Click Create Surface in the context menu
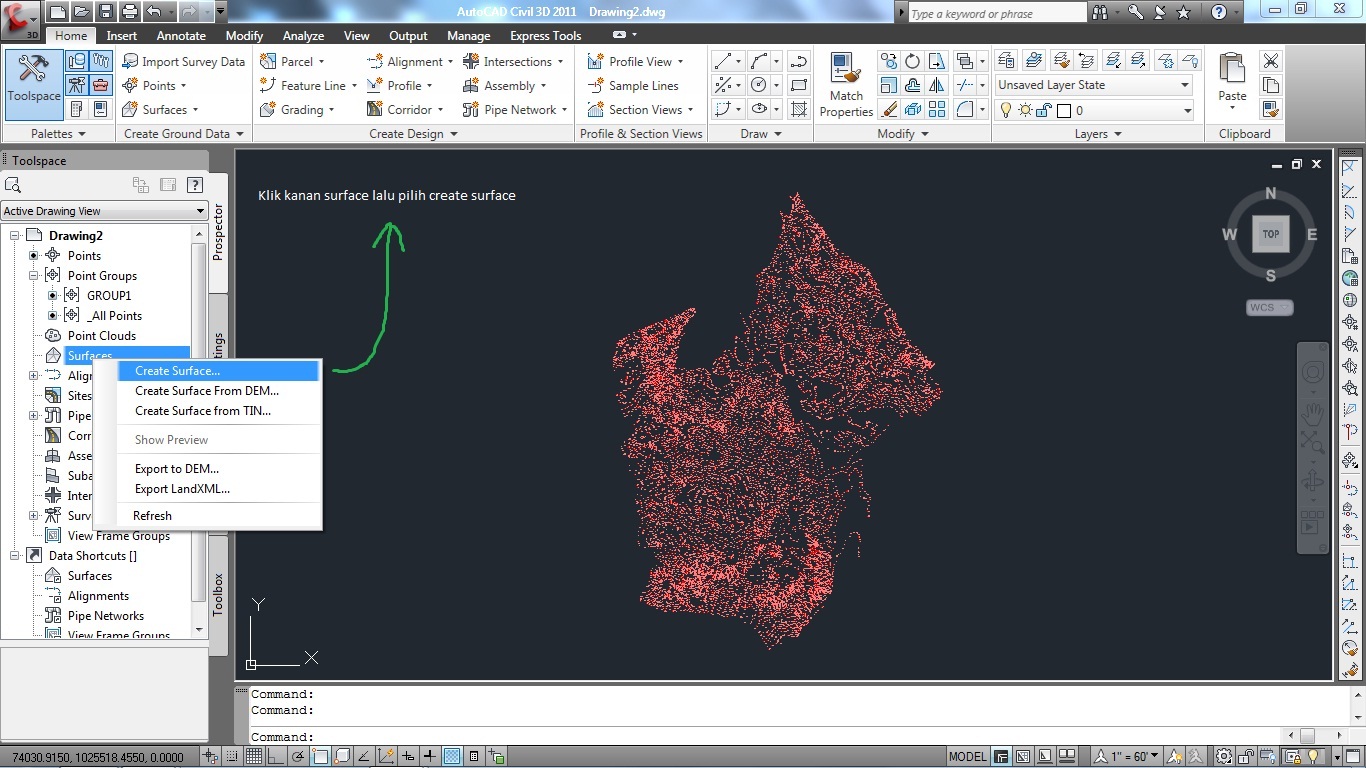Screen dimensions: 1366x768 point(176,370)
